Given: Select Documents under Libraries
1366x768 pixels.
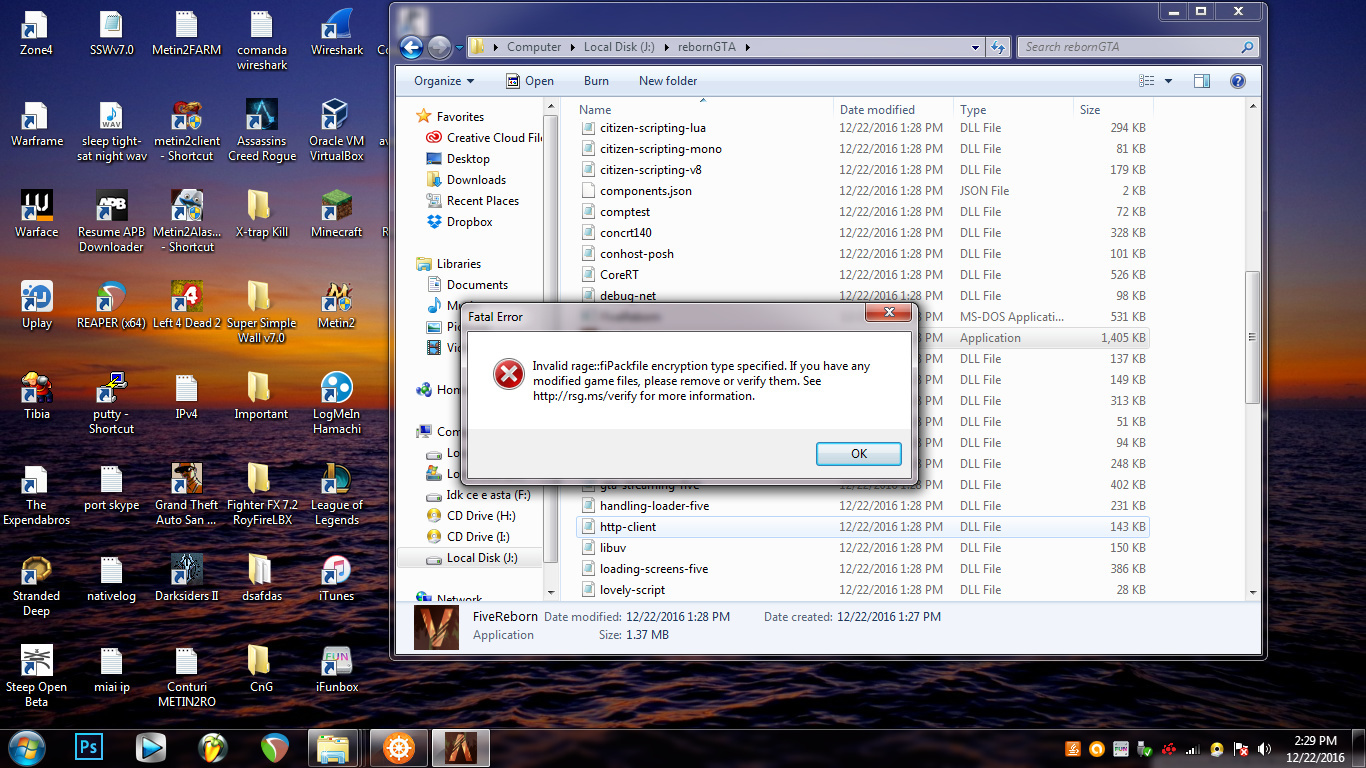Looking at the screenshot, I should 477,285.
